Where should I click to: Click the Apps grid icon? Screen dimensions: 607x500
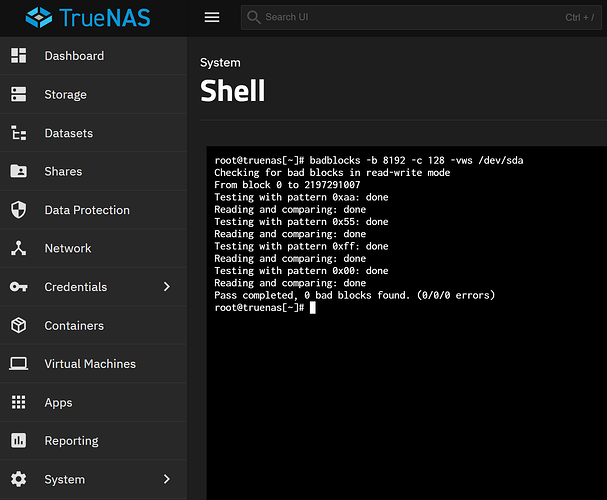click(x=19, y=402)
